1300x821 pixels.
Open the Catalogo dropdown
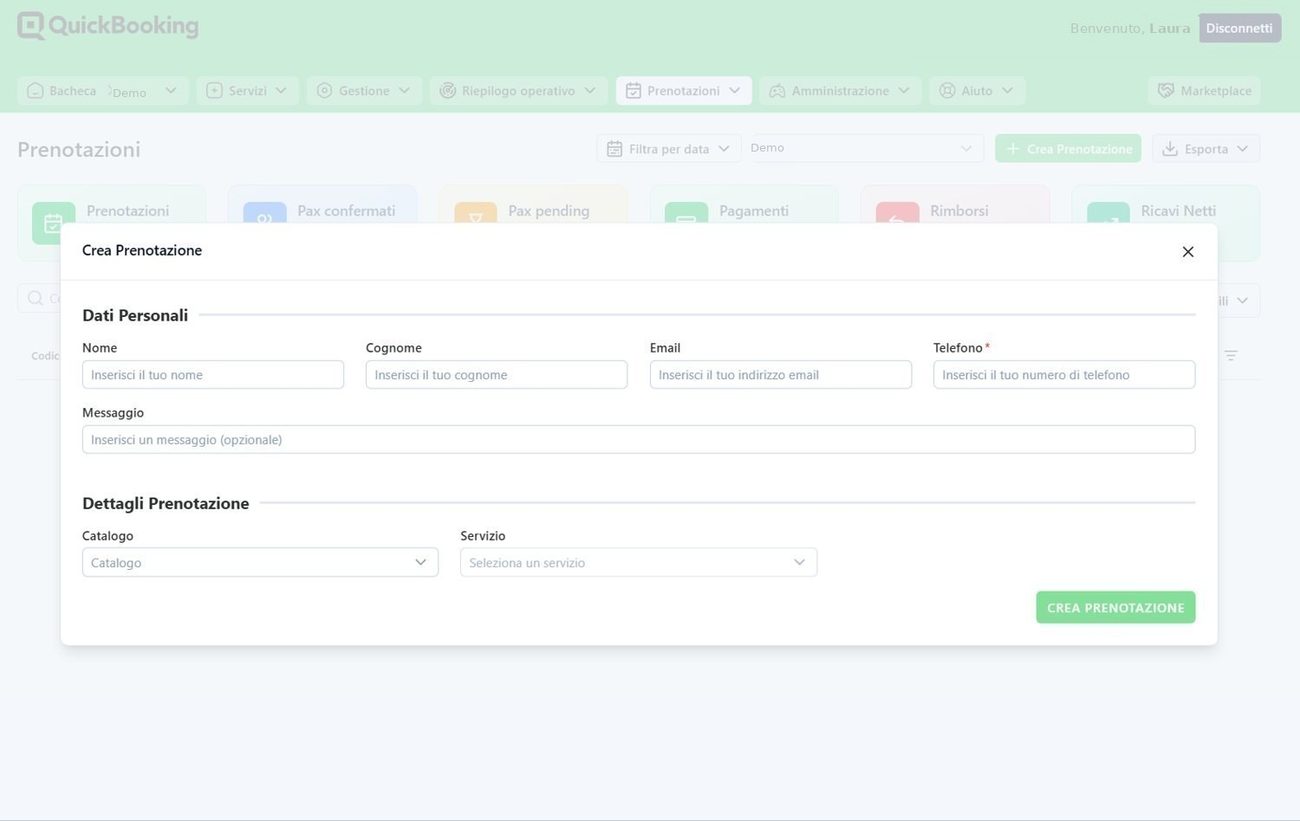coord(260,562)
